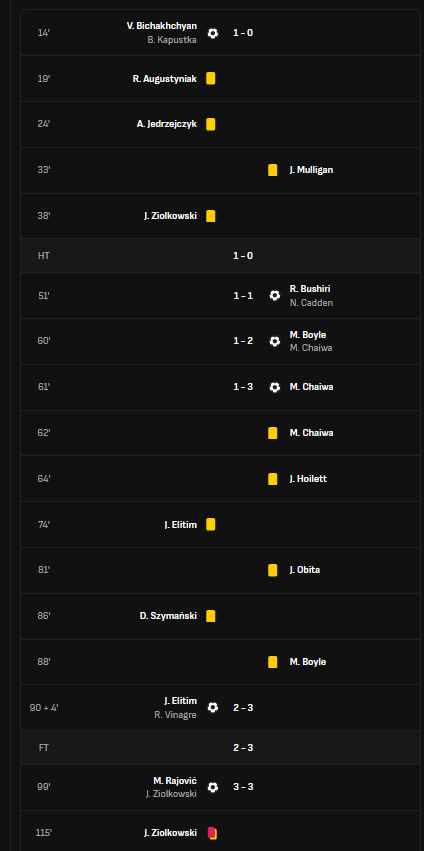
Task: Click goal icon next to M. Rajović
Action: [213, 787]
